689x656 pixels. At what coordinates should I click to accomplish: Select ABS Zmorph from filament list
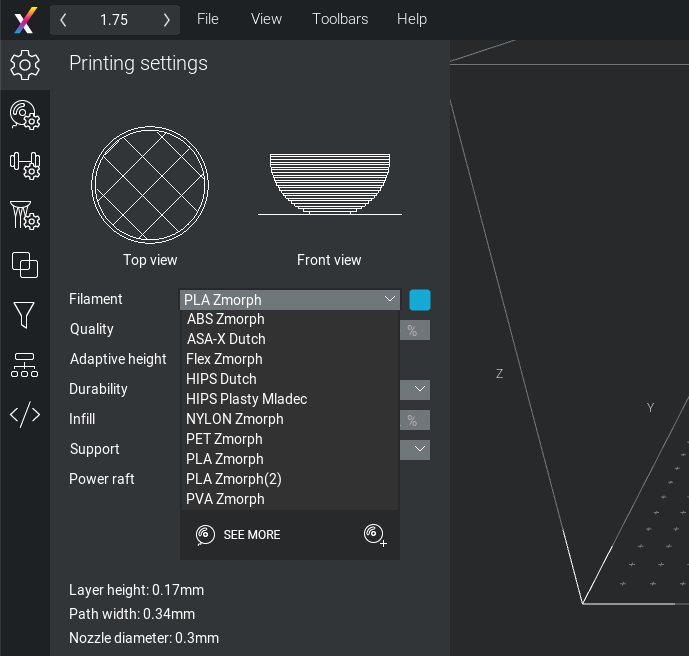(289, 319)
